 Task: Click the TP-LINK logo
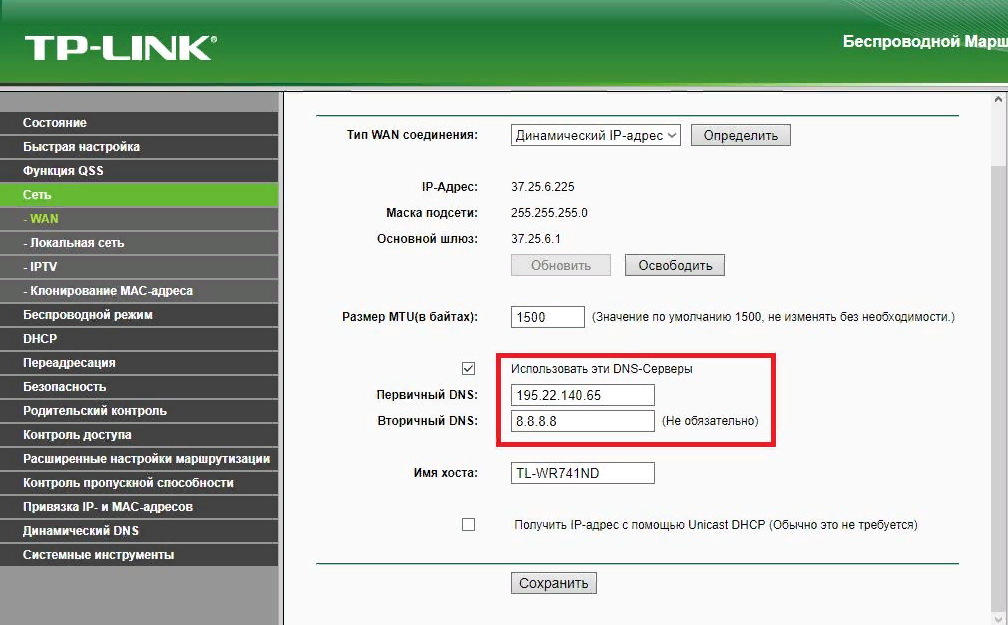(x=120, y=47)
